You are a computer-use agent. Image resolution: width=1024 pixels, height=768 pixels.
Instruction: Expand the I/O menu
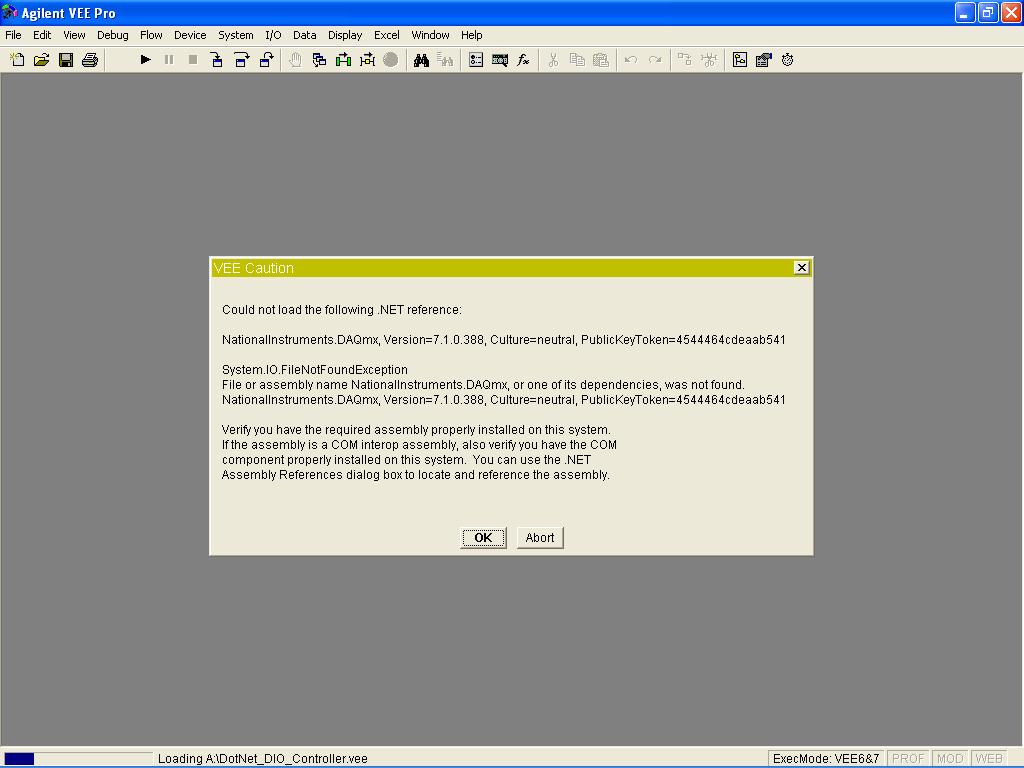coord(273,35)
